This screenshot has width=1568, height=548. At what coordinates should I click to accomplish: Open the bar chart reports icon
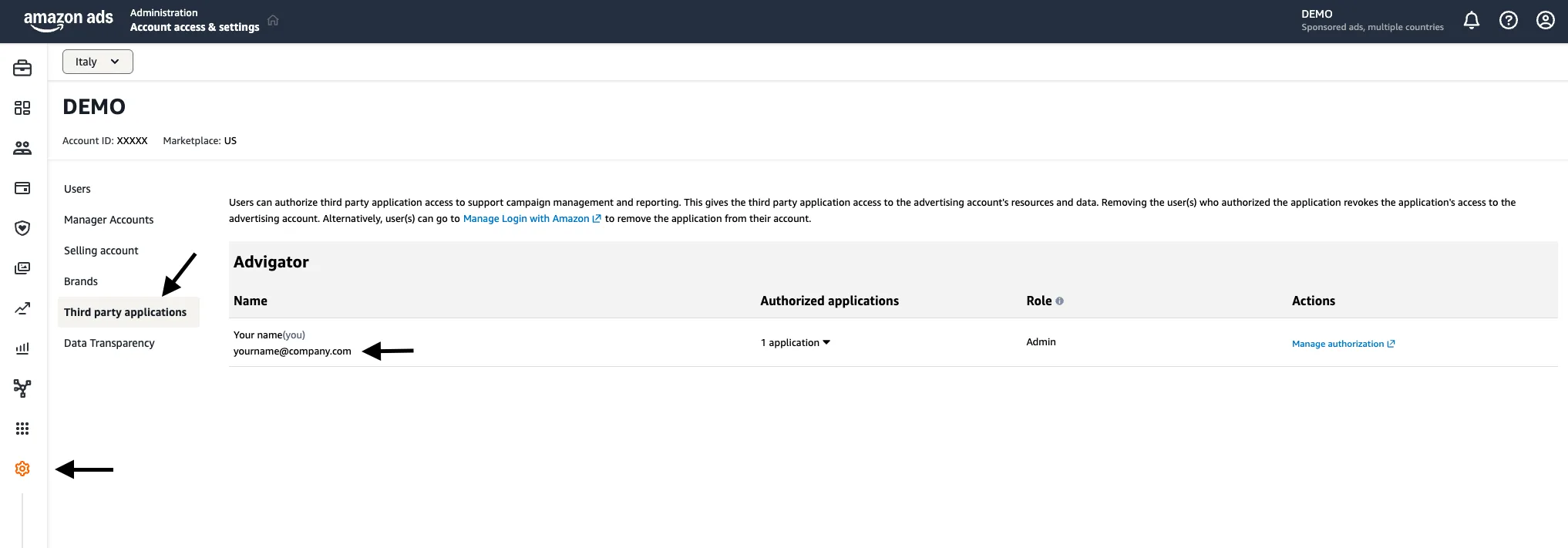point(22,348)
